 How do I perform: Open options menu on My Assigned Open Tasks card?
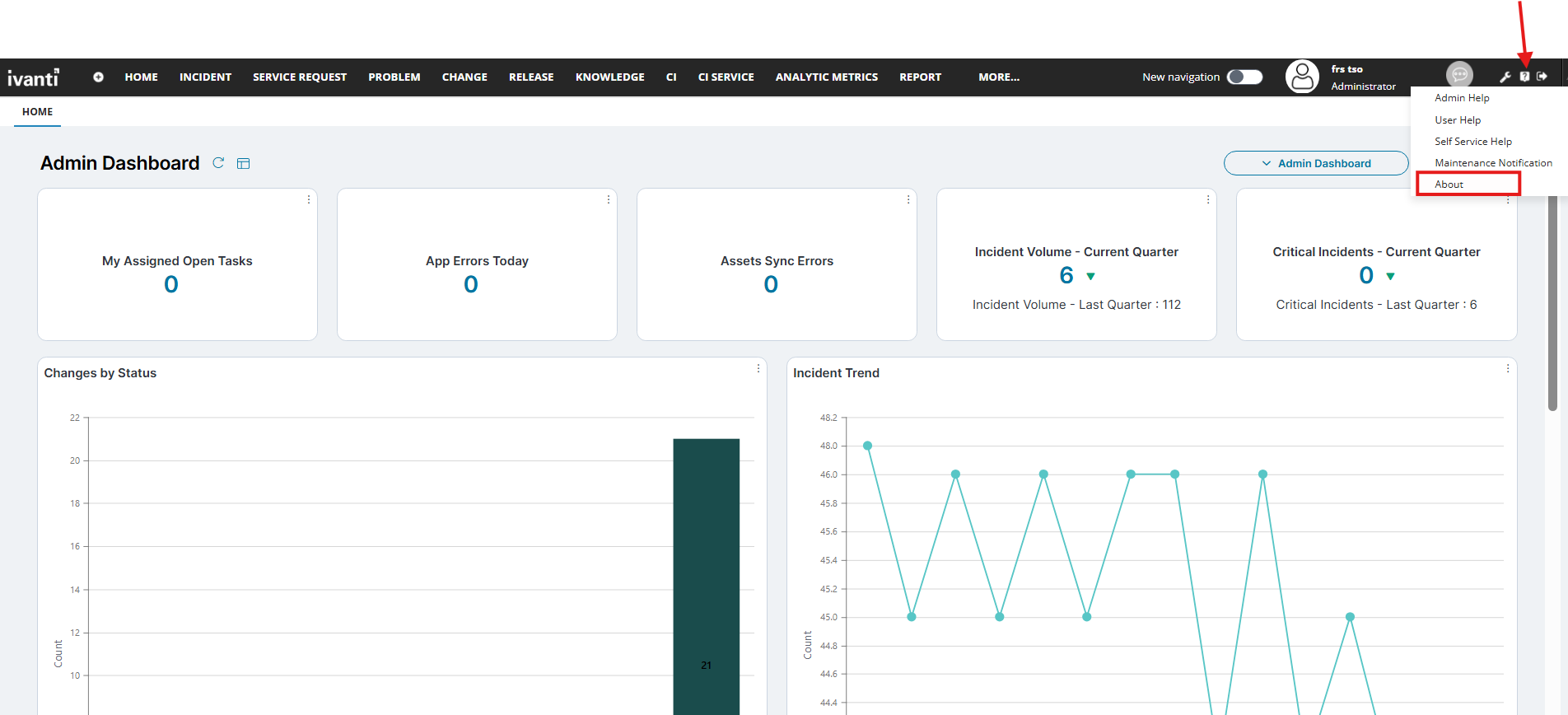pos(309,199)
